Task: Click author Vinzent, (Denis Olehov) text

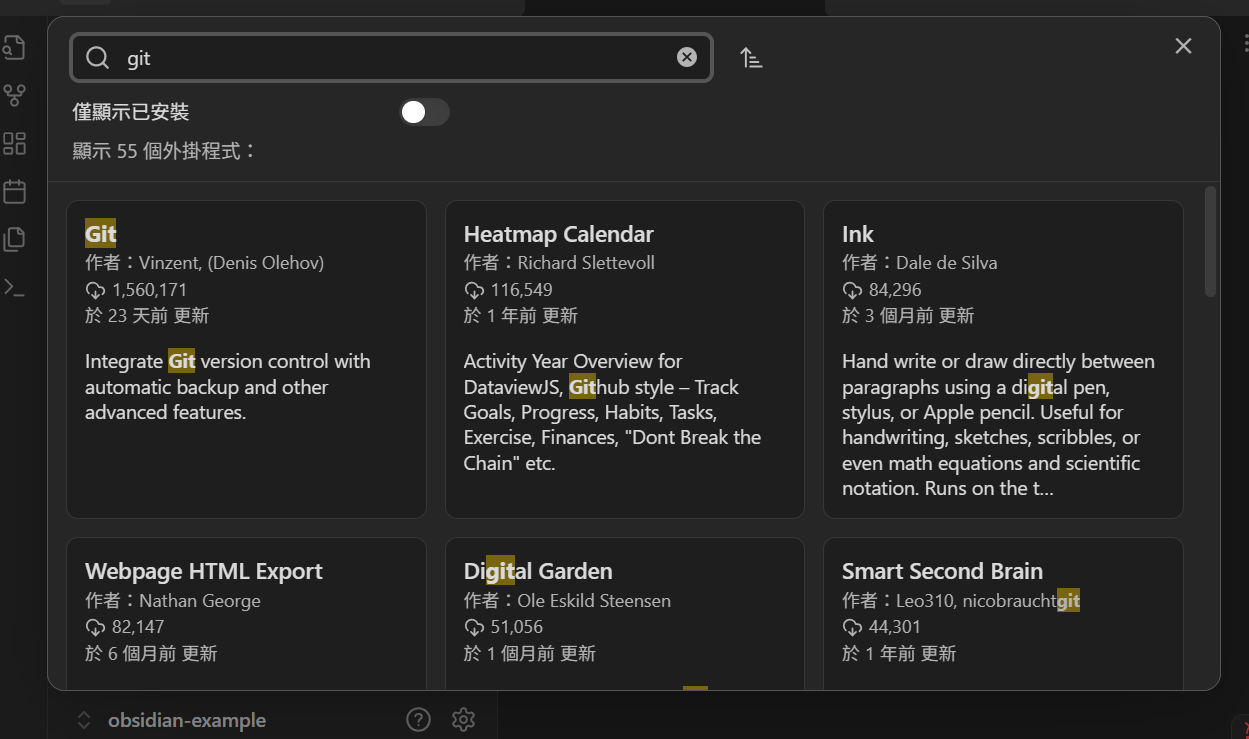Action: (231, 263)
